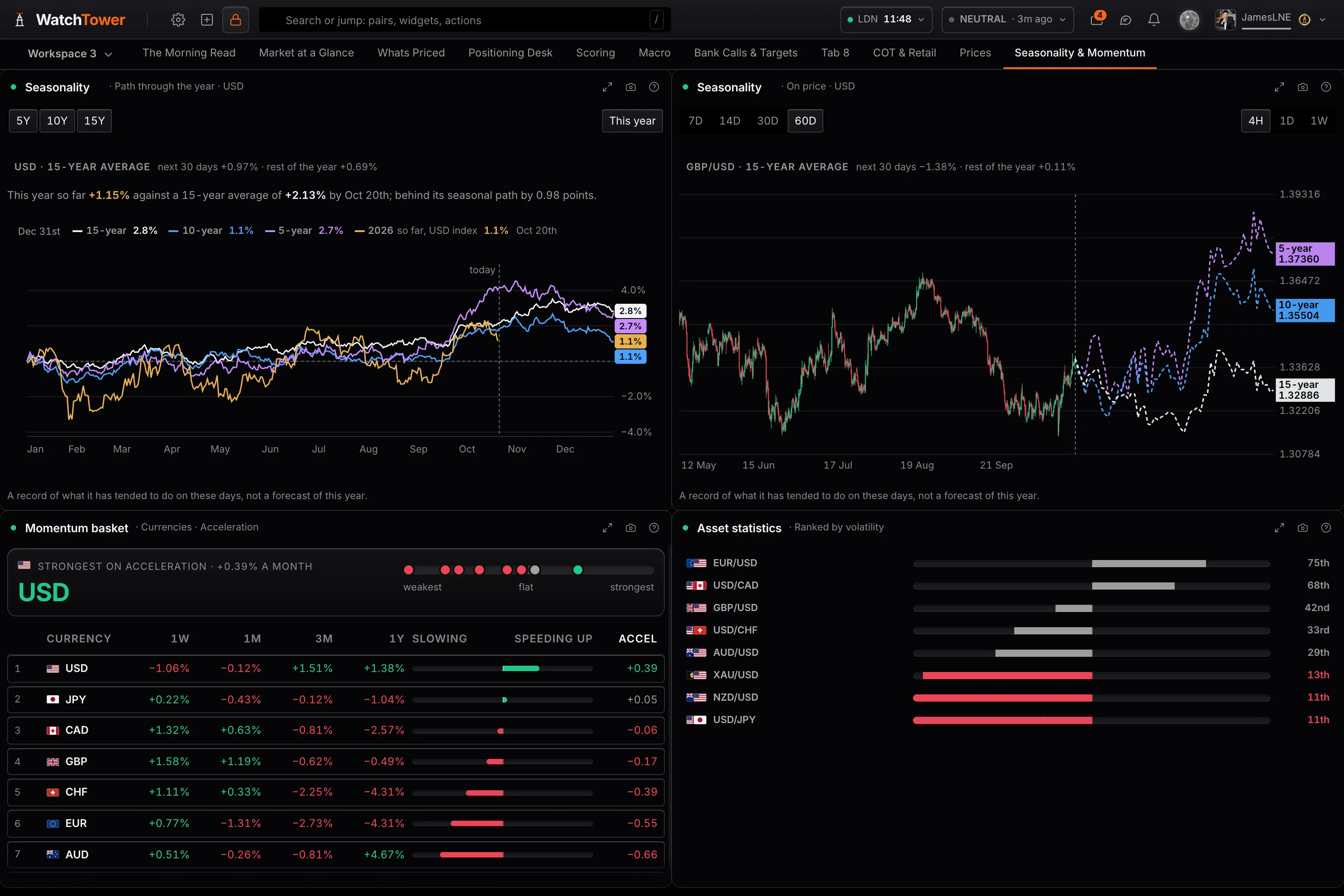Click the EUR/USD volatility rank bar
The width and height of the screenshot is (1344, 896).
tap(1091, 564)
